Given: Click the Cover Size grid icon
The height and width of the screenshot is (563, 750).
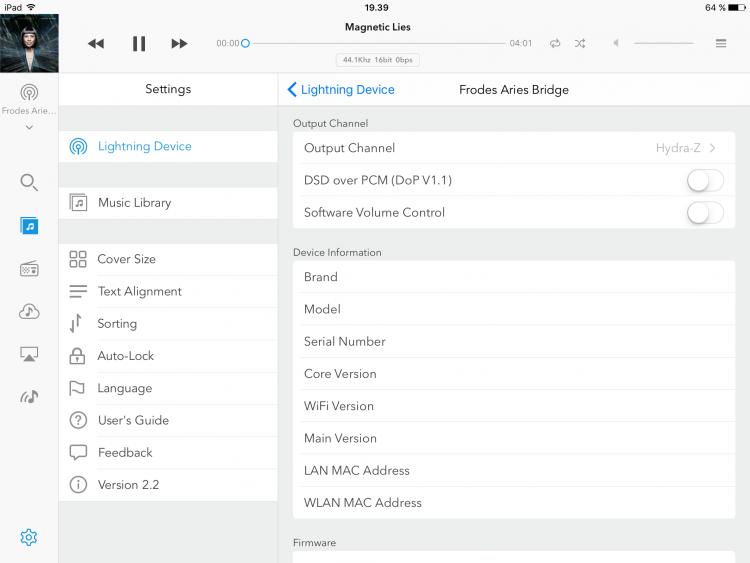Looking at the screenshot, I should tap(78, 259).
